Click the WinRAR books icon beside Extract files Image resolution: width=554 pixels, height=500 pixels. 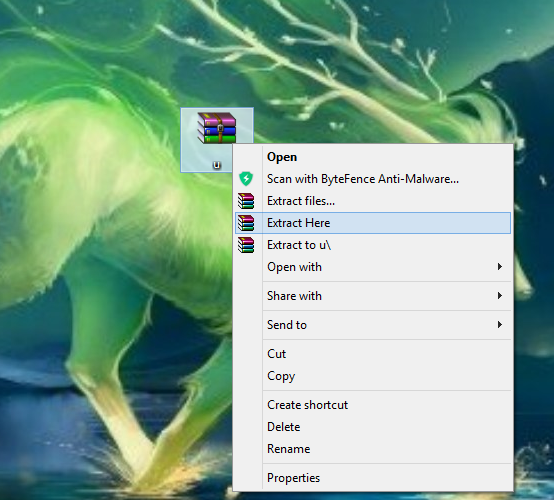click(246, 201)
